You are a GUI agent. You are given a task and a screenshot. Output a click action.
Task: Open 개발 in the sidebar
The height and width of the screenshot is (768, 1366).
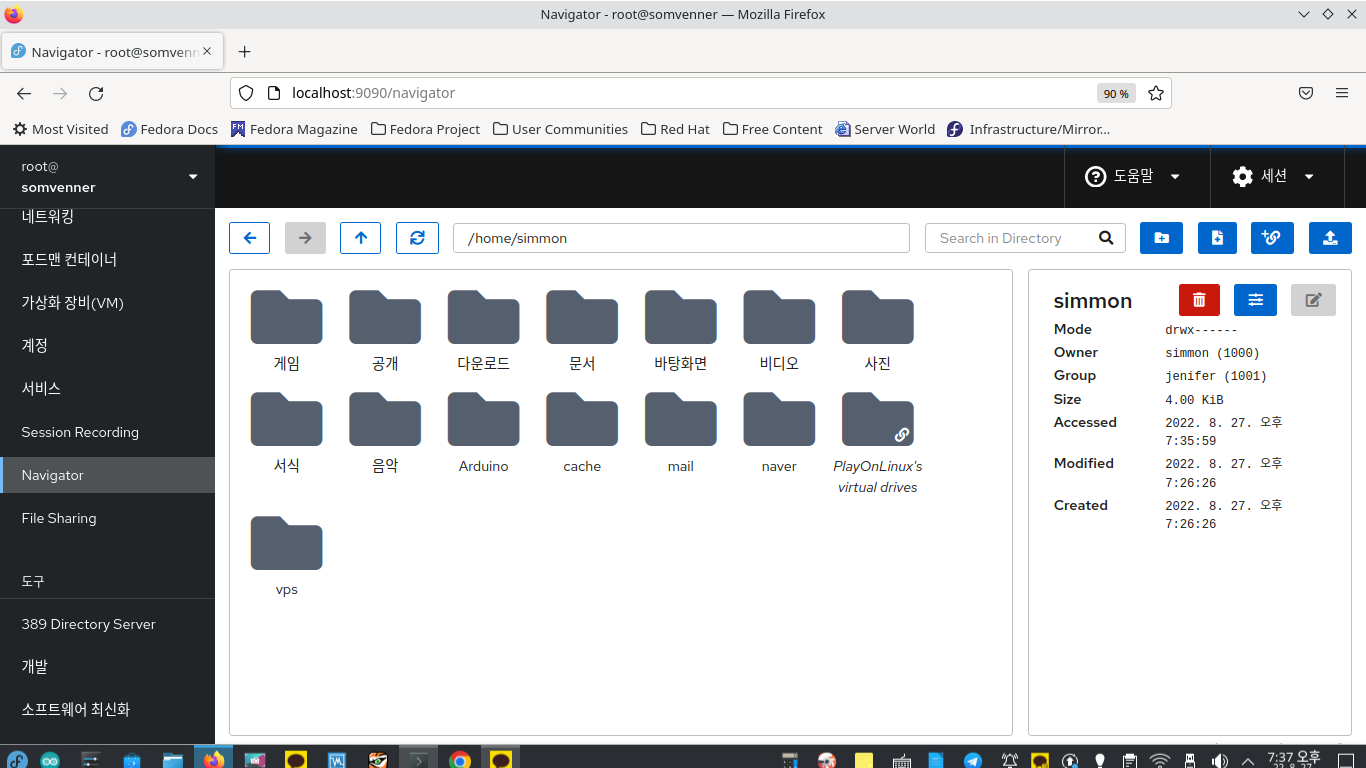107,666
